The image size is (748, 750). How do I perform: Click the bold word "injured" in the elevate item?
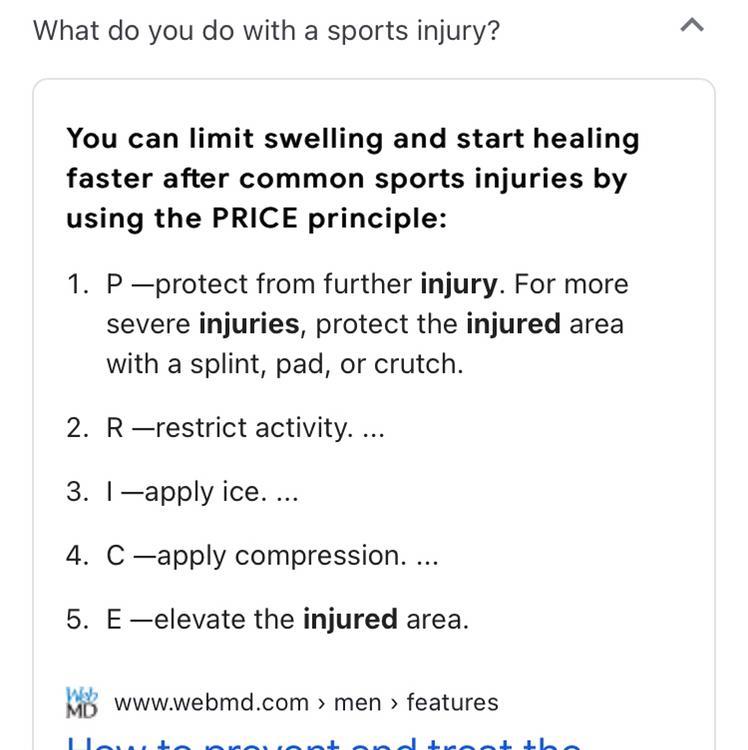350,619
